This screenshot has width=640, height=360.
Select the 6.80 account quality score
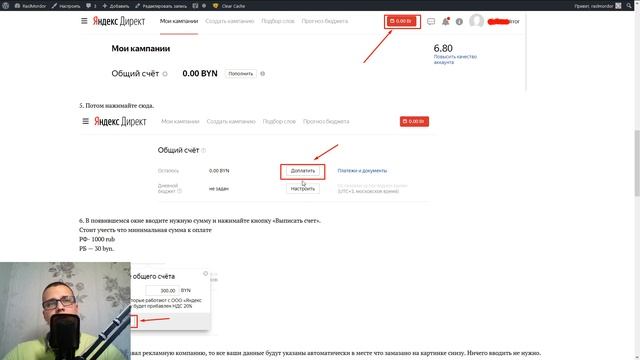(443, 48)
